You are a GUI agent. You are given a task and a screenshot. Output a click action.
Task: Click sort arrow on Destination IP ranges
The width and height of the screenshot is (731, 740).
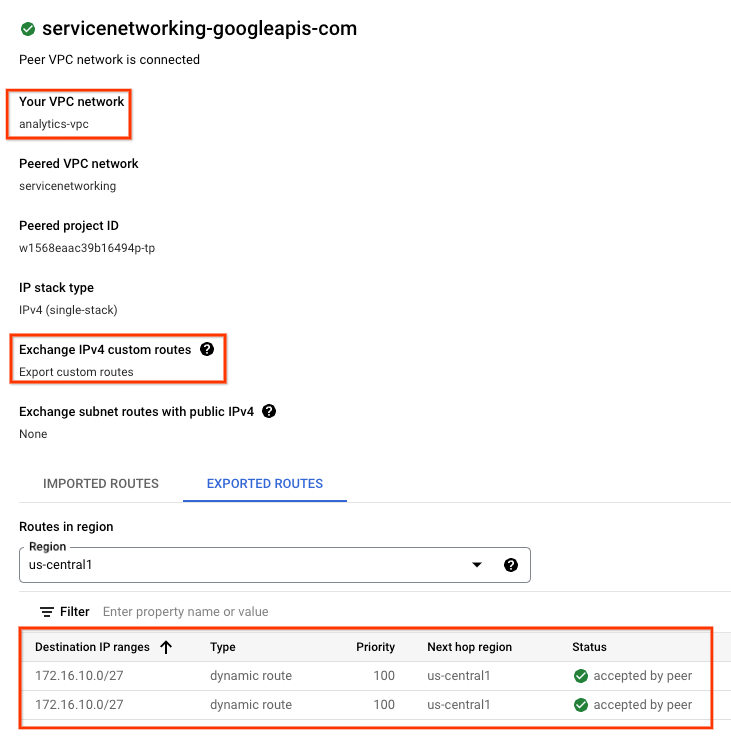(166, 647)
